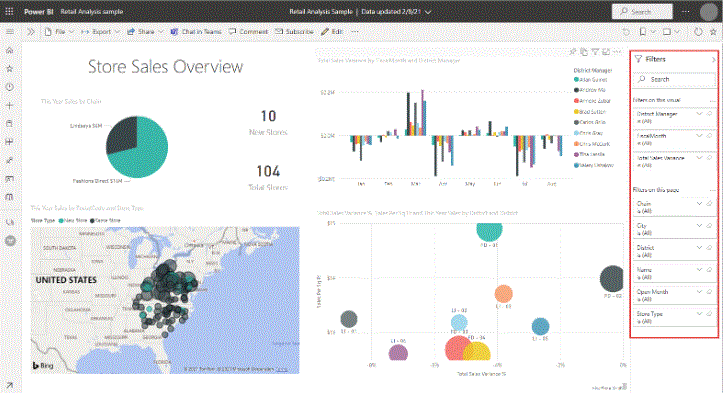Select the FD-02 dark bubble in scatter chart
Screen dimensions: 724x393
[x=612, y=278]
